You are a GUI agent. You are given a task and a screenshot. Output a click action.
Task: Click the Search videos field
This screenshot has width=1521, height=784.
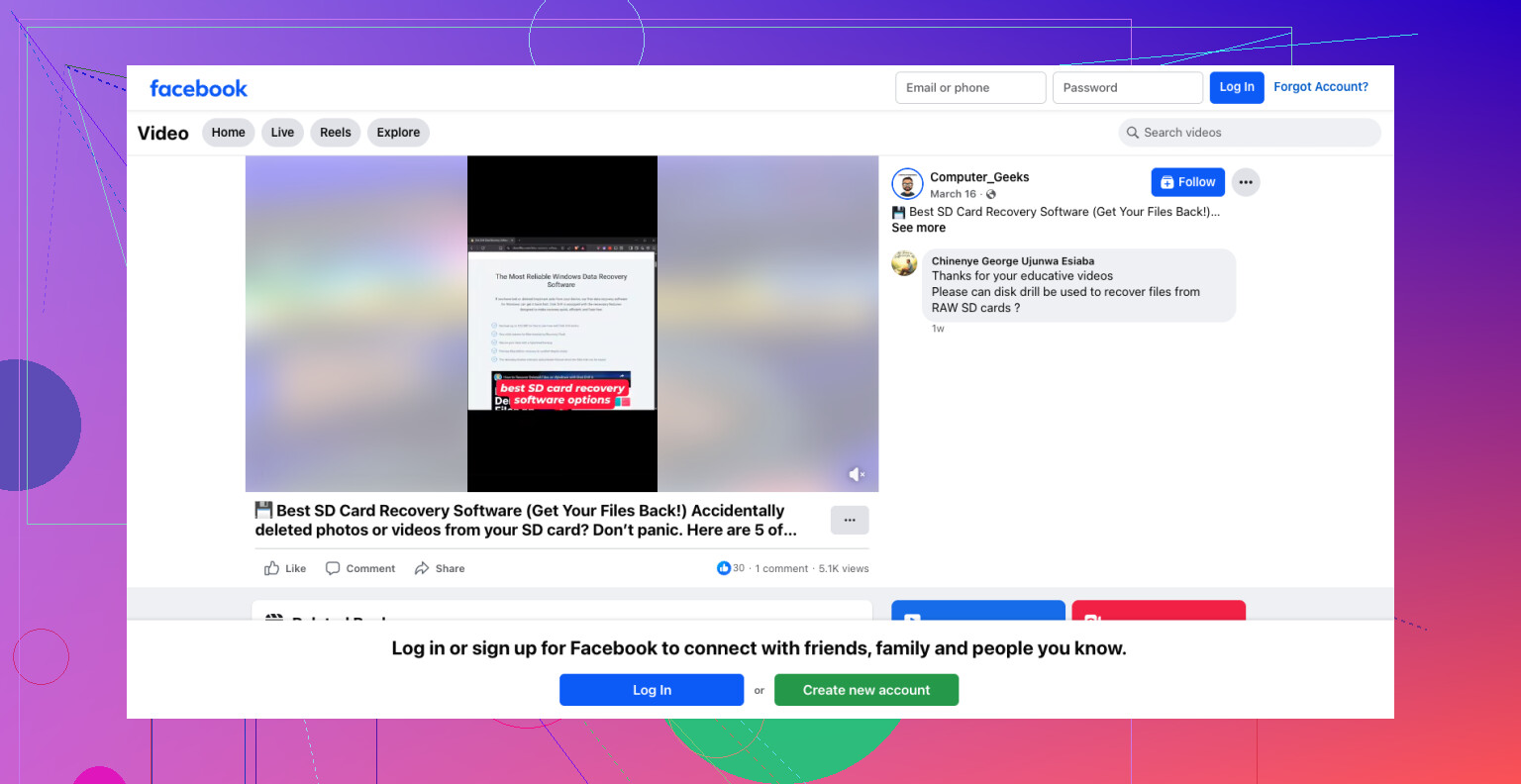(1250, 133)
